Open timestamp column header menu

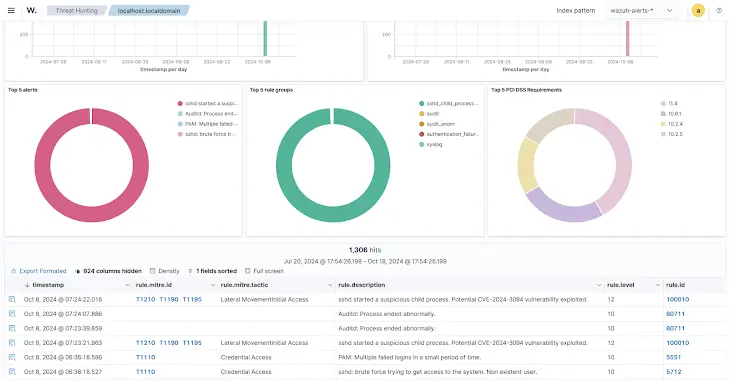pyautogui.click(x=128, y=285)
